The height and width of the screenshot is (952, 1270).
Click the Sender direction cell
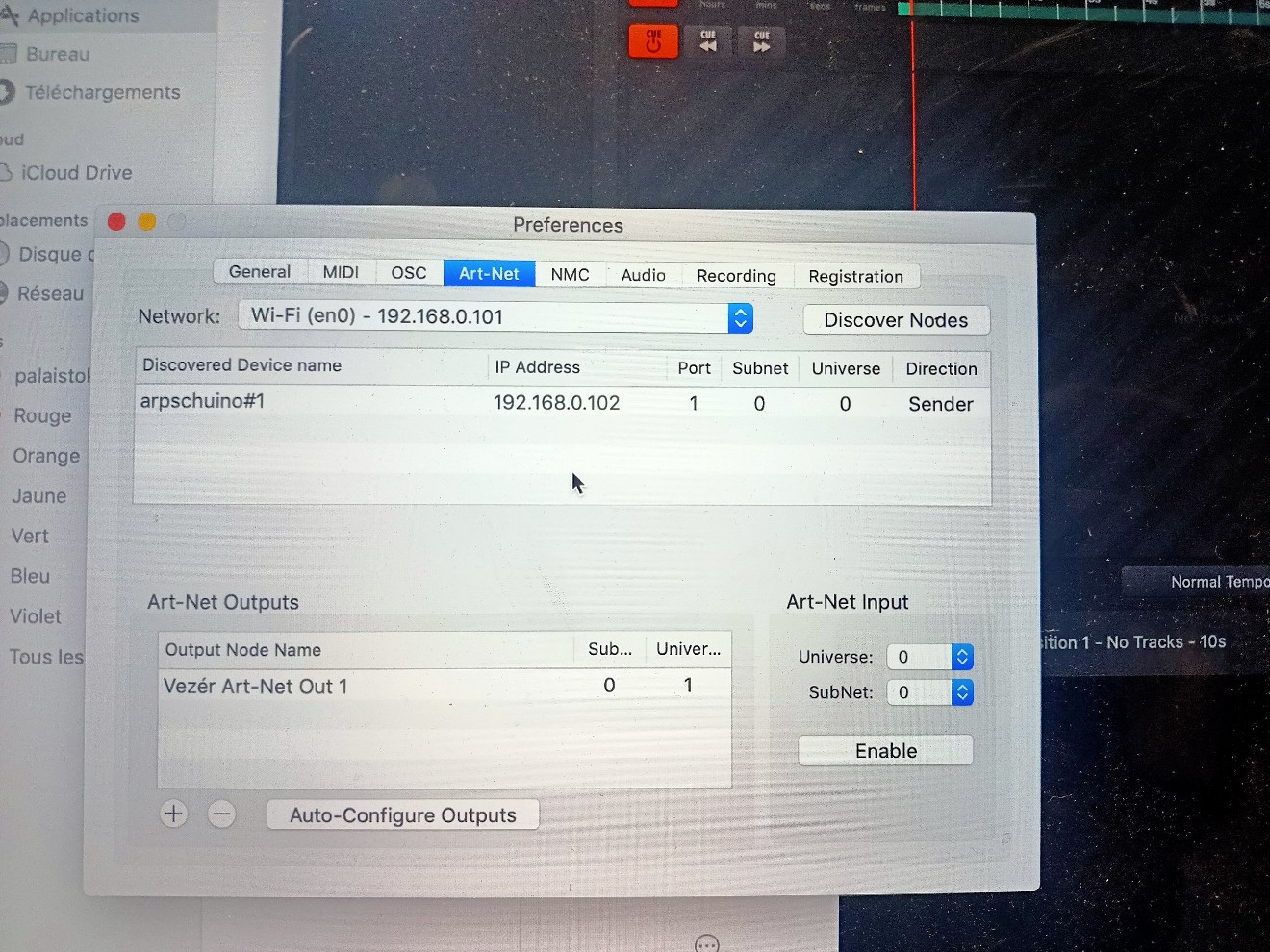(941, 404)
